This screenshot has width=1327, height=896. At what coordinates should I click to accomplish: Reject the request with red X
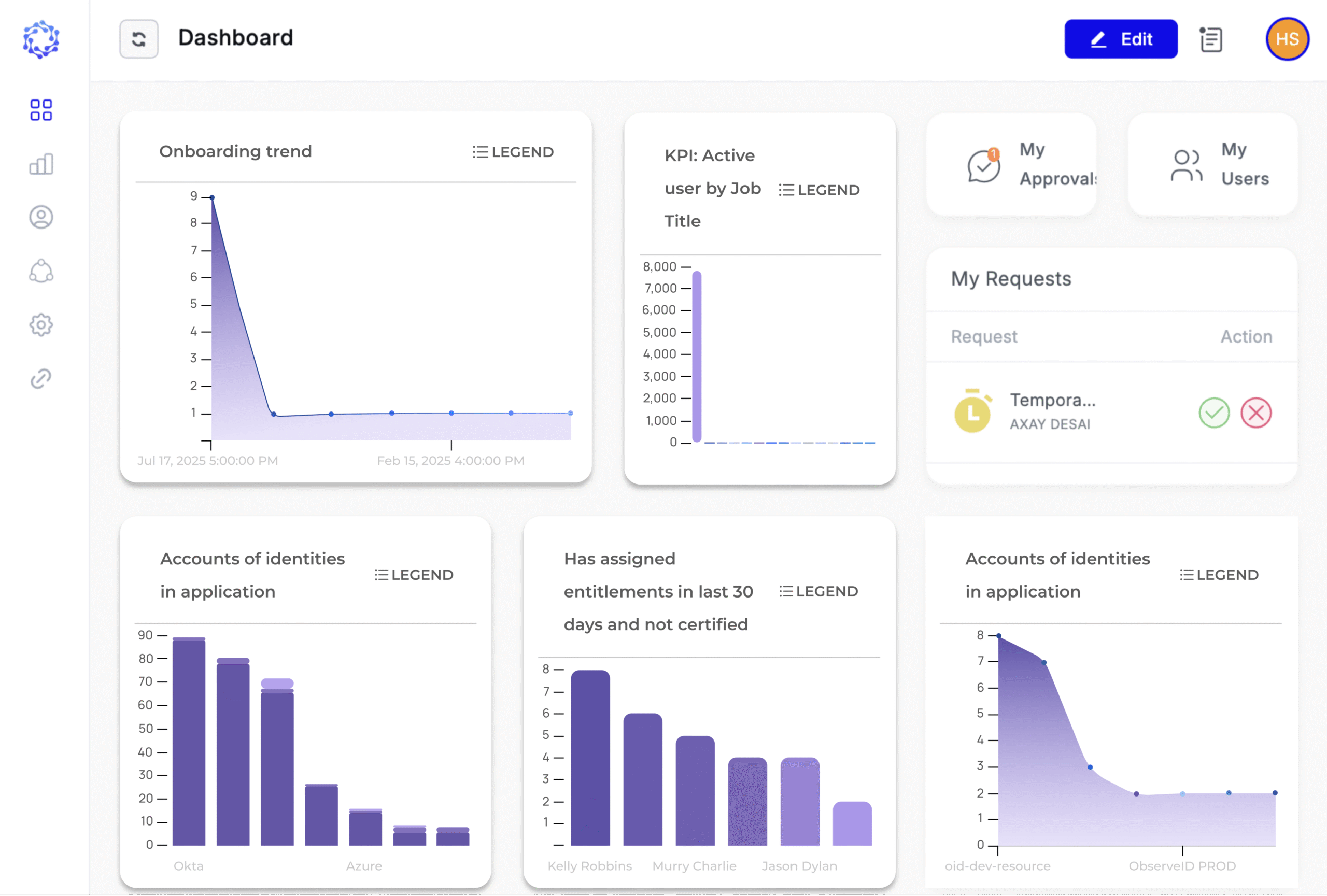click(1255, 413)
